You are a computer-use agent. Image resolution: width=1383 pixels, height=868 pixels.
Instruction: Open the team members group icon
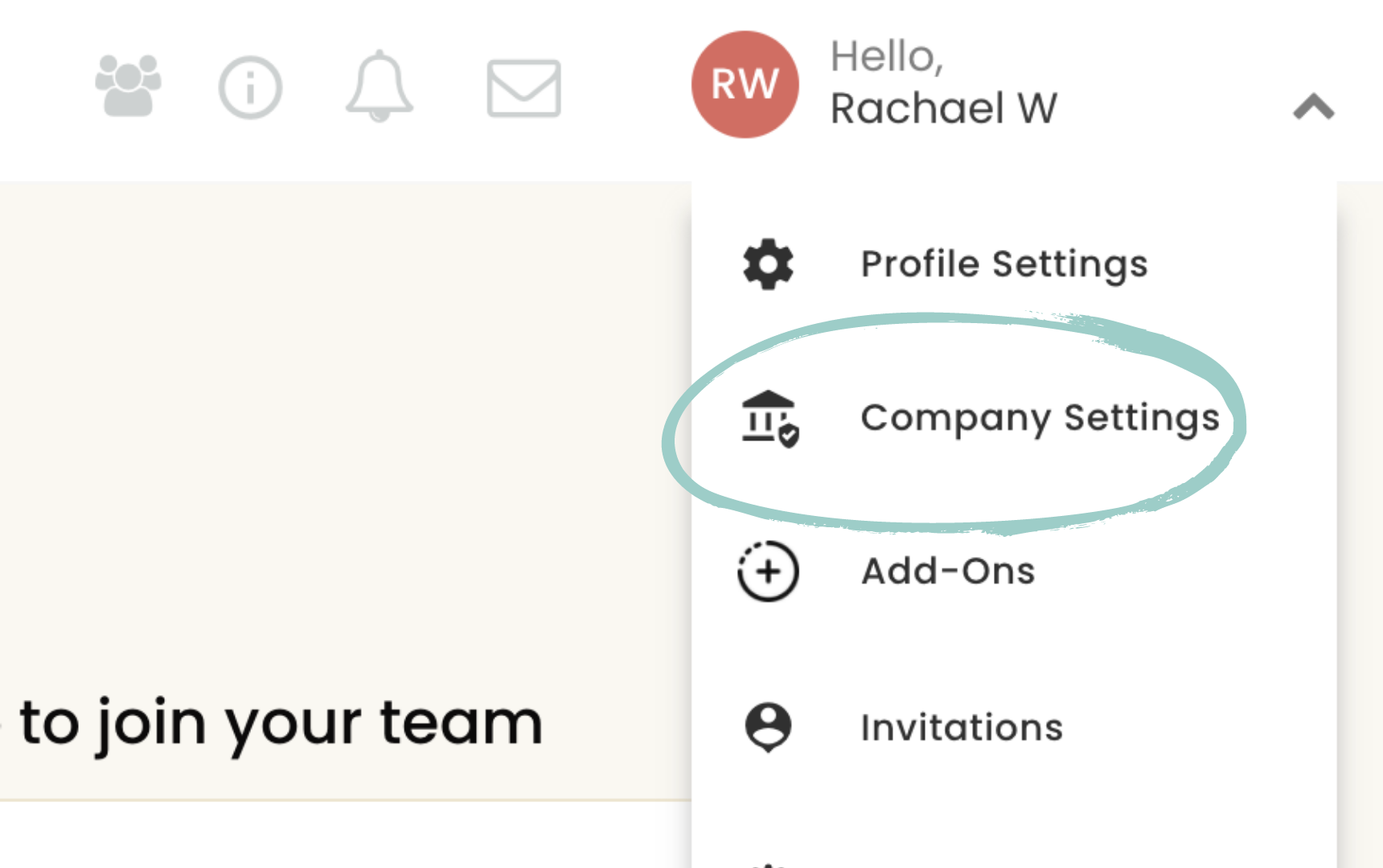pyautogui.click(x=128, y=86)
